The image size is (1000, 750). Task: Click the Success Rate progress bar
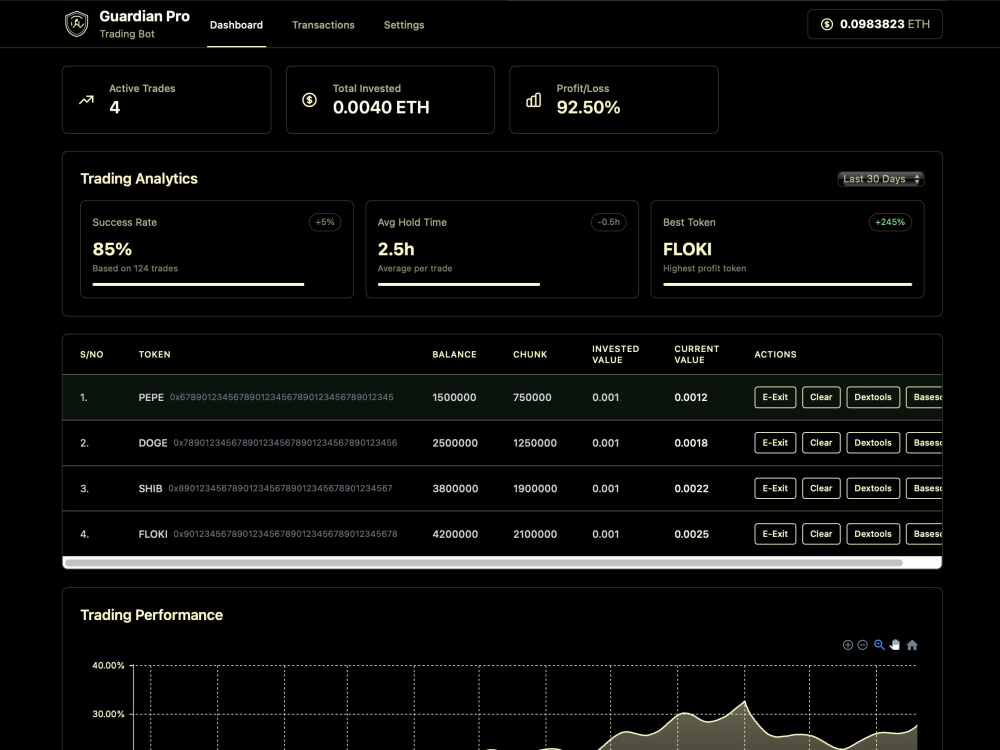pos(197,283)
